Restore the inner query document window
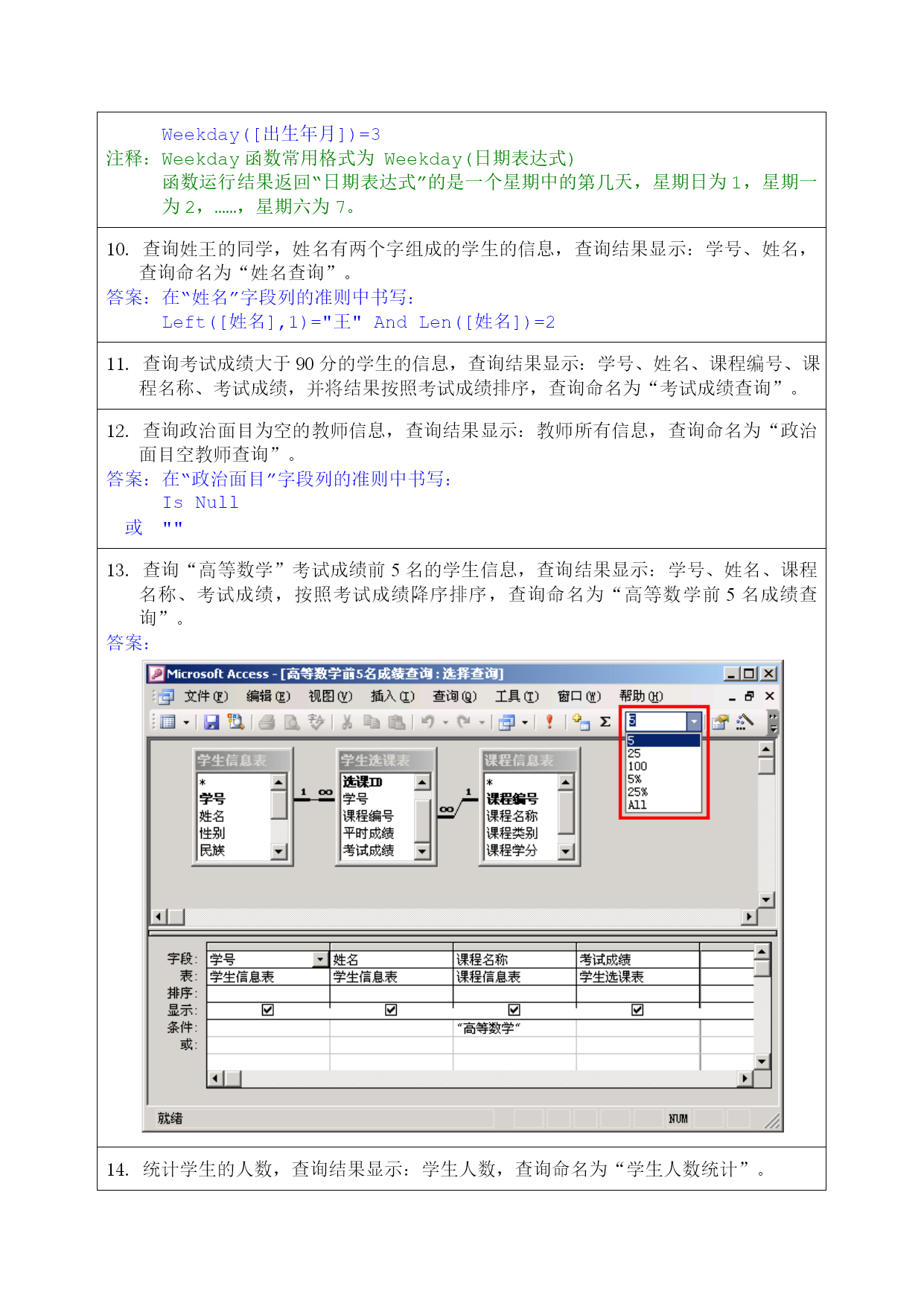Screen dimensions: 924x1306 point(750,697)
